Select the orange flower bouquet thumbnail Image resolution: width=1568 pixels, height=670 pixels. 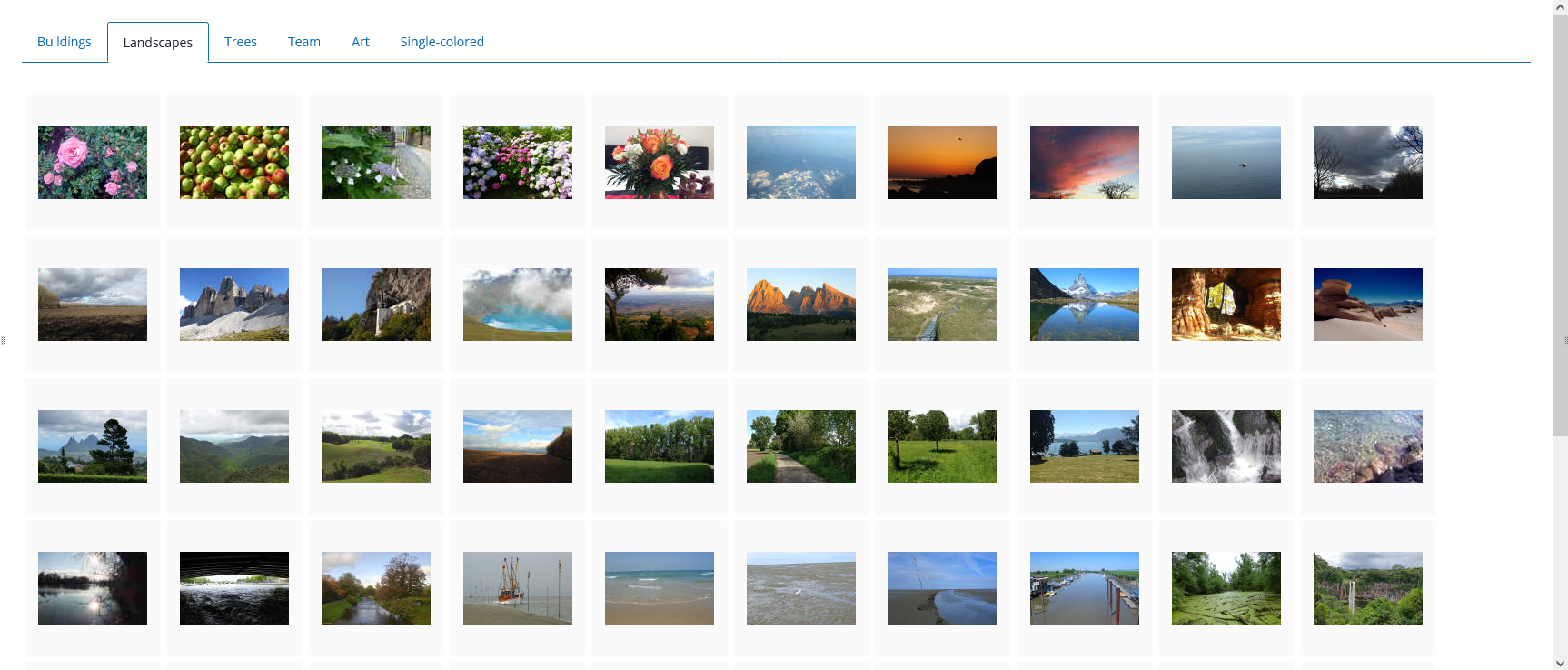click(660, 163)
